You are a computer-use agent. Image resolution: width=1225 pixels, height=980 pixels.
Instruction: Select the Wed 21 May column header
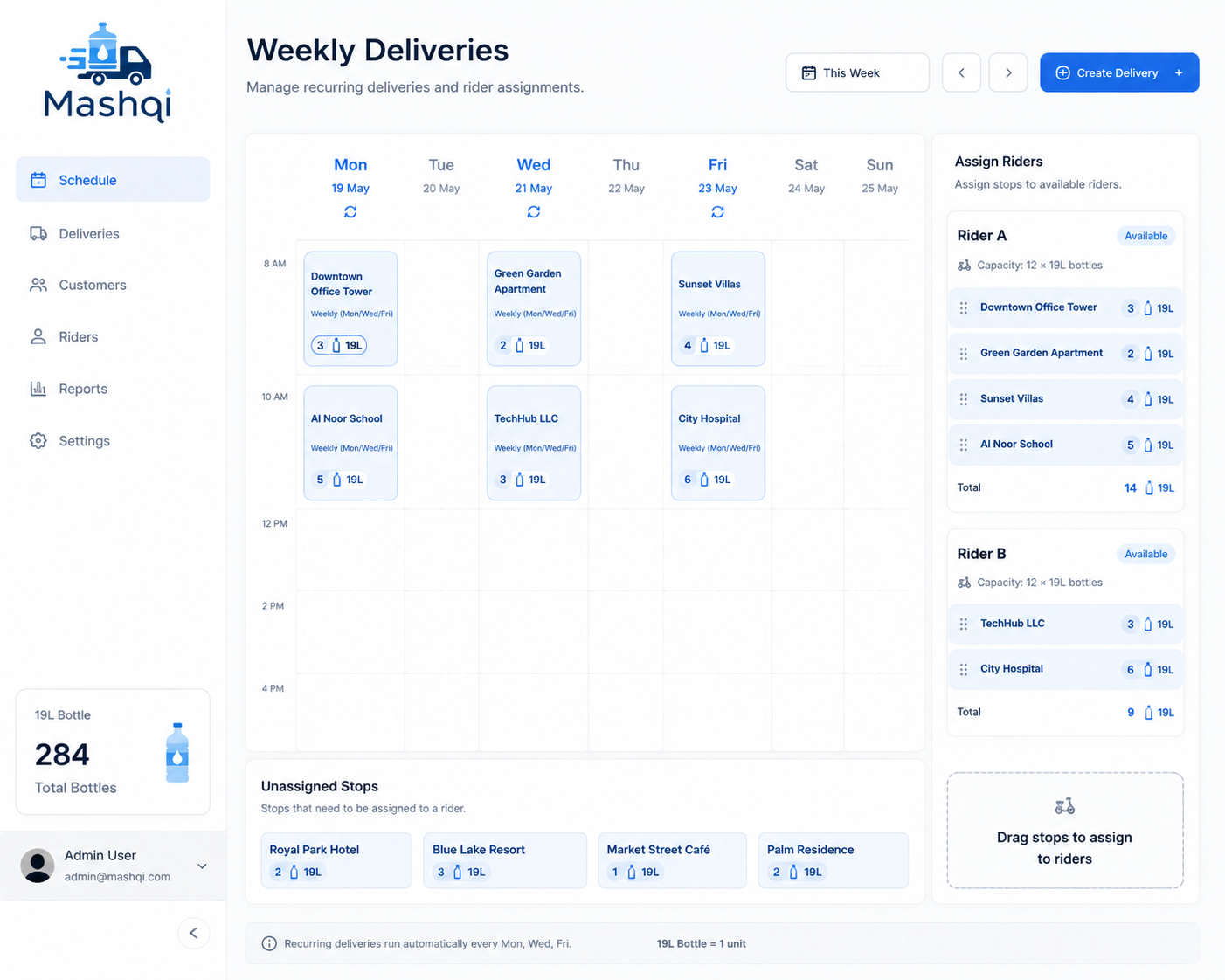pyautogui.click(x=534, y=175)
